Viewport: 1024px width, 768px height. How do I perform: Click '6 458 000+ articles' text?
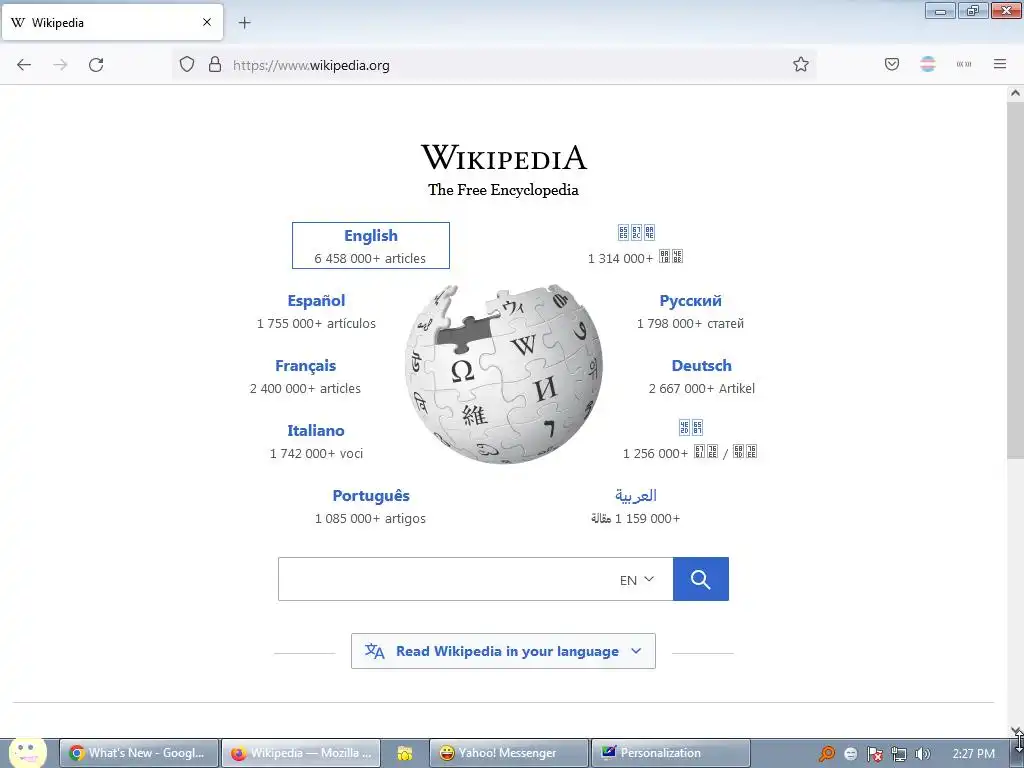pyautogui.click(x=370, y=259)
